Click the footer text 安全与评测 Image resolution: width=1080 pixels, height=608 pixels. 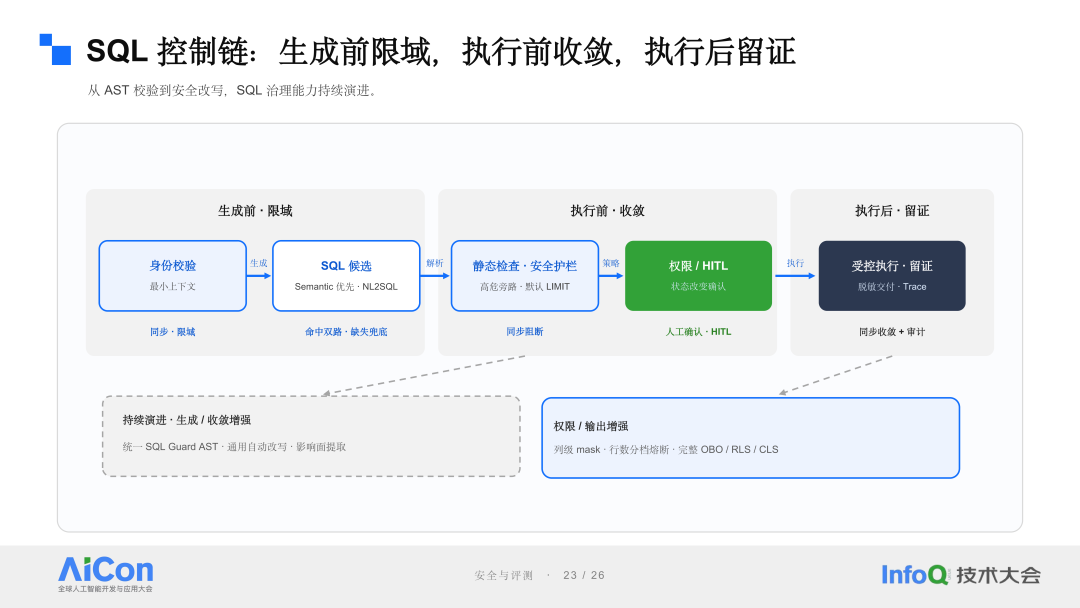[503, 575]
